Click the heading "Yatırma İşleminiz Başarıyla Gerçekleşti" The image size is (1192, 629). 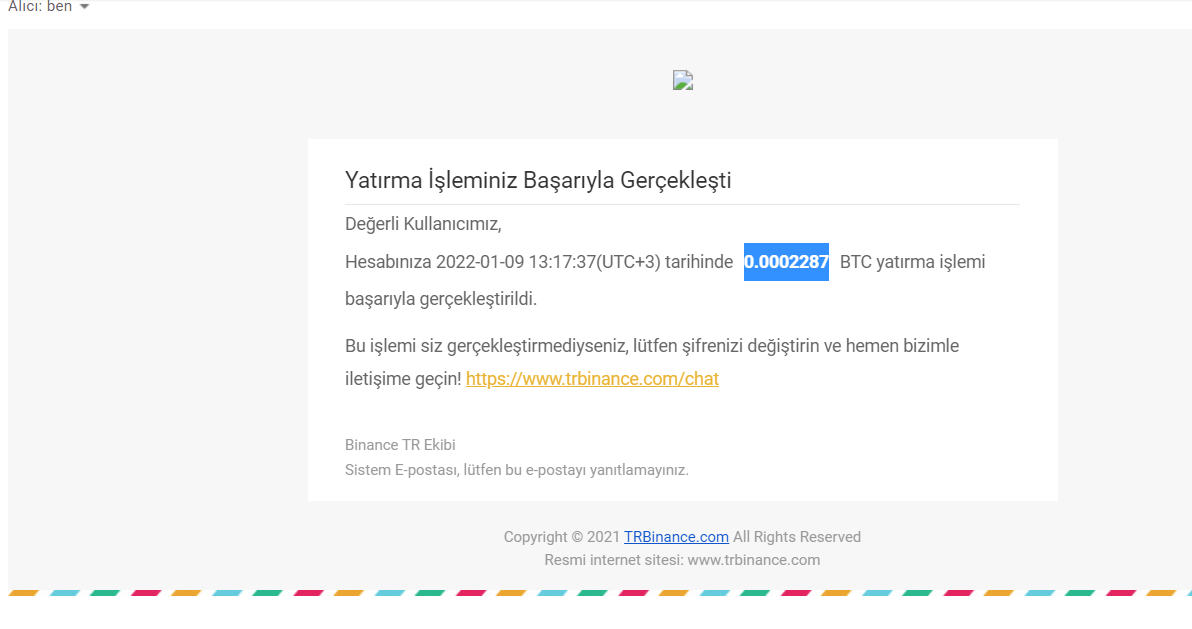click(538, 180)
